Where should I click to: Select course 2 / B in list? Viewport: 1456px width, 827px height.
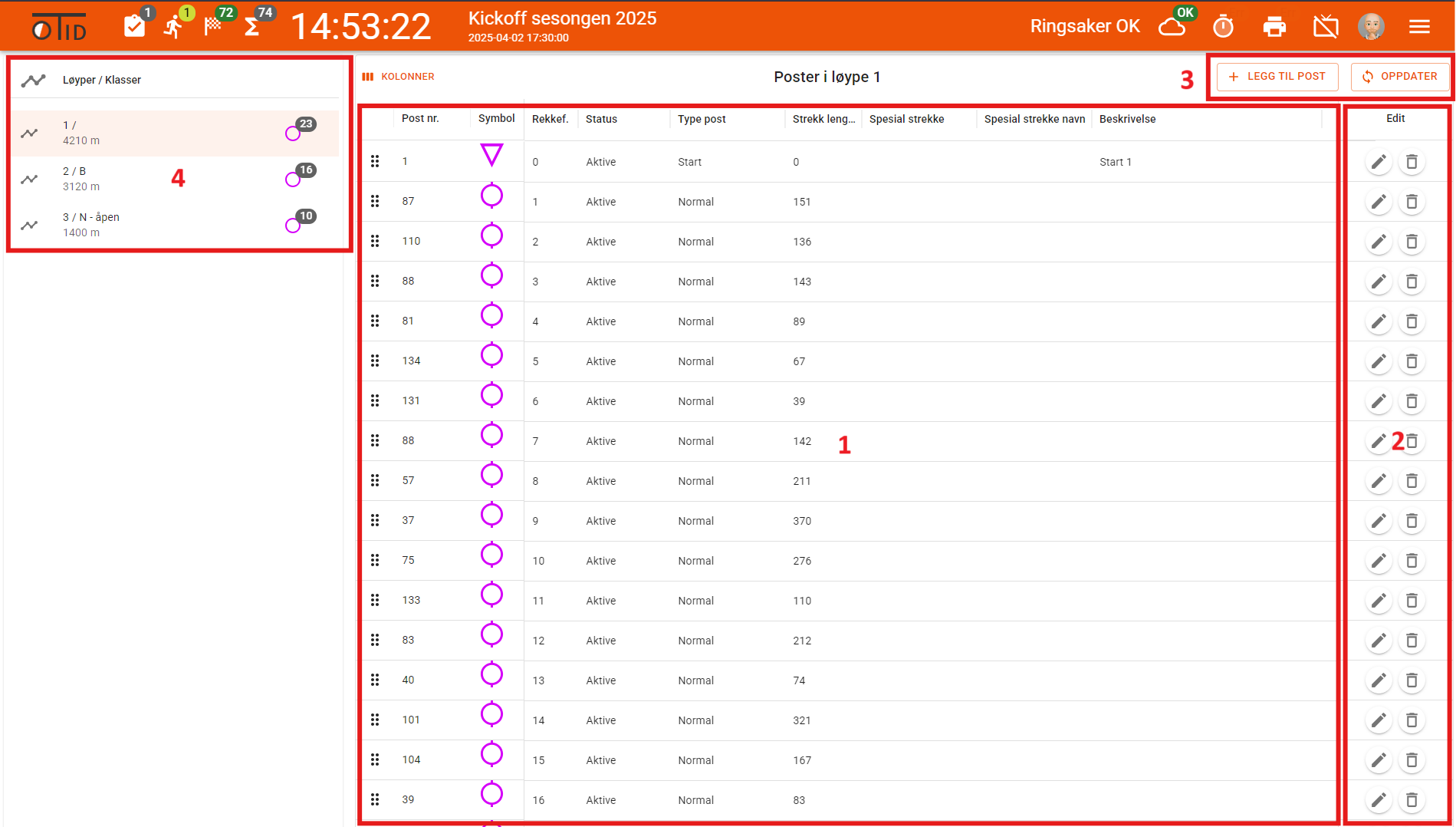coord(175,179)
